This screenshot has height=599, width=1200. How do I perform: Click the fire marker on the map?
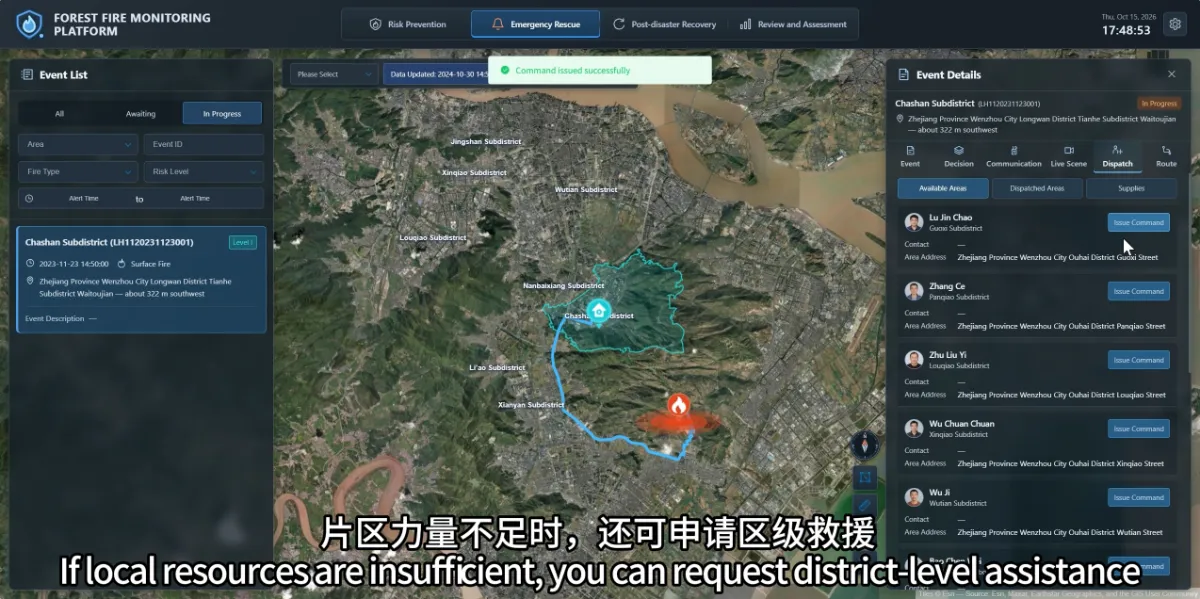pos(678,406)
